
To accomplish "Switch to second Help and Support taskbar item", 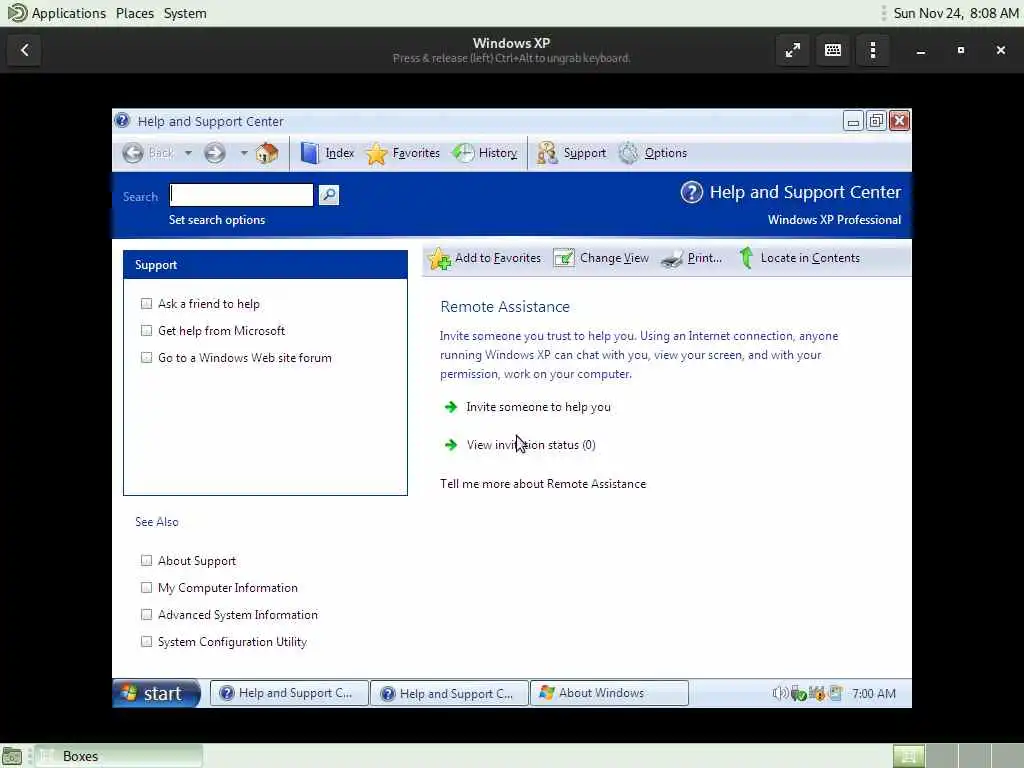I will click(449, 693).
